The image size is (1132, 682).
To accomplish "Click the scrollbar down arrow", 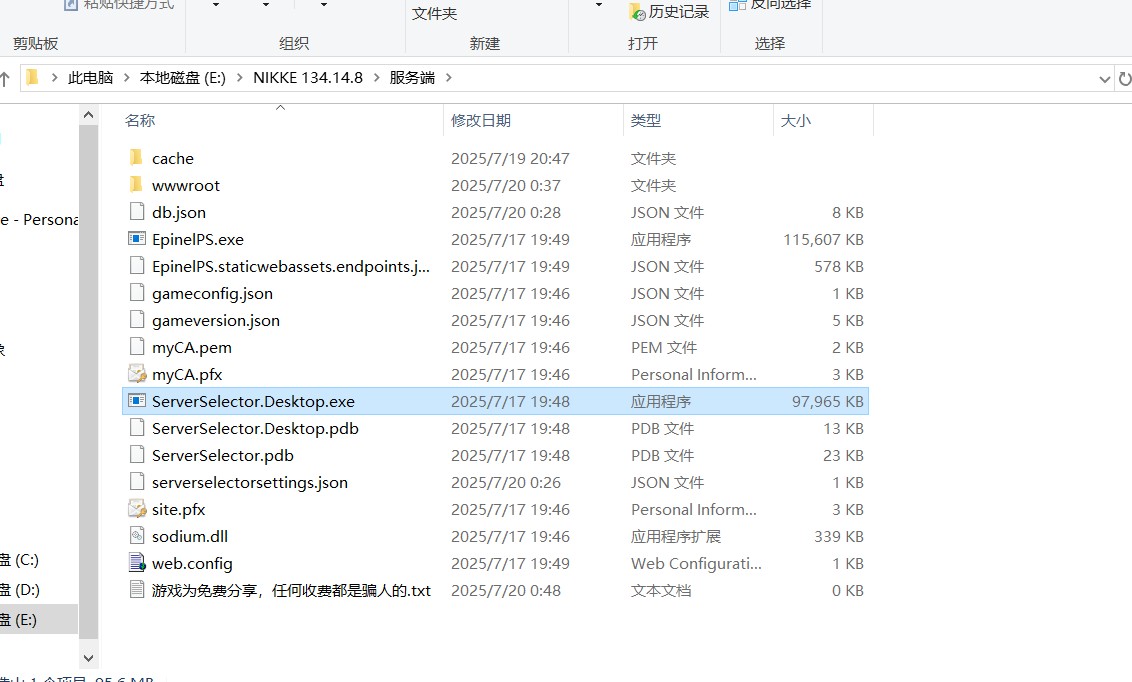I will (x=88, y=658).
